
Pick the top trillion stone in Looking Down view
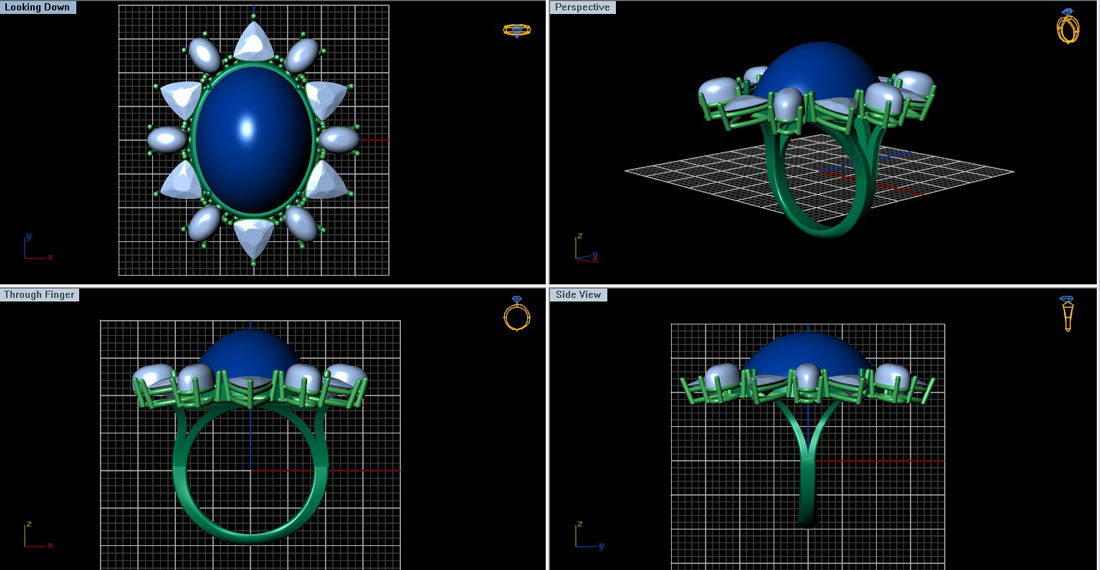tap(253, 43)
